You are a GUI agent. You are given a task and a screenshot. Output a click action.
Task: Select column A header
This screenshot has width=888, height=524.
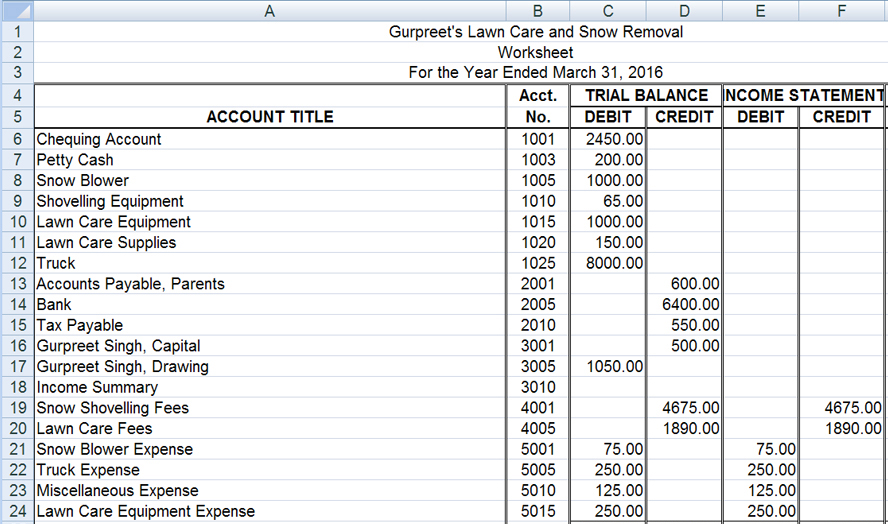270,11
